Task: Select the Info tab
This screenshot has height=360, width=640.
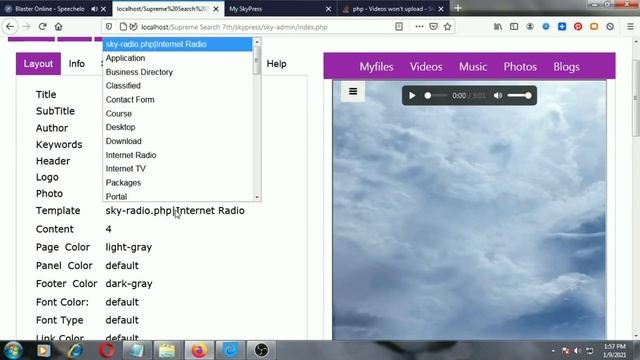Action: [x=77, y=64]
